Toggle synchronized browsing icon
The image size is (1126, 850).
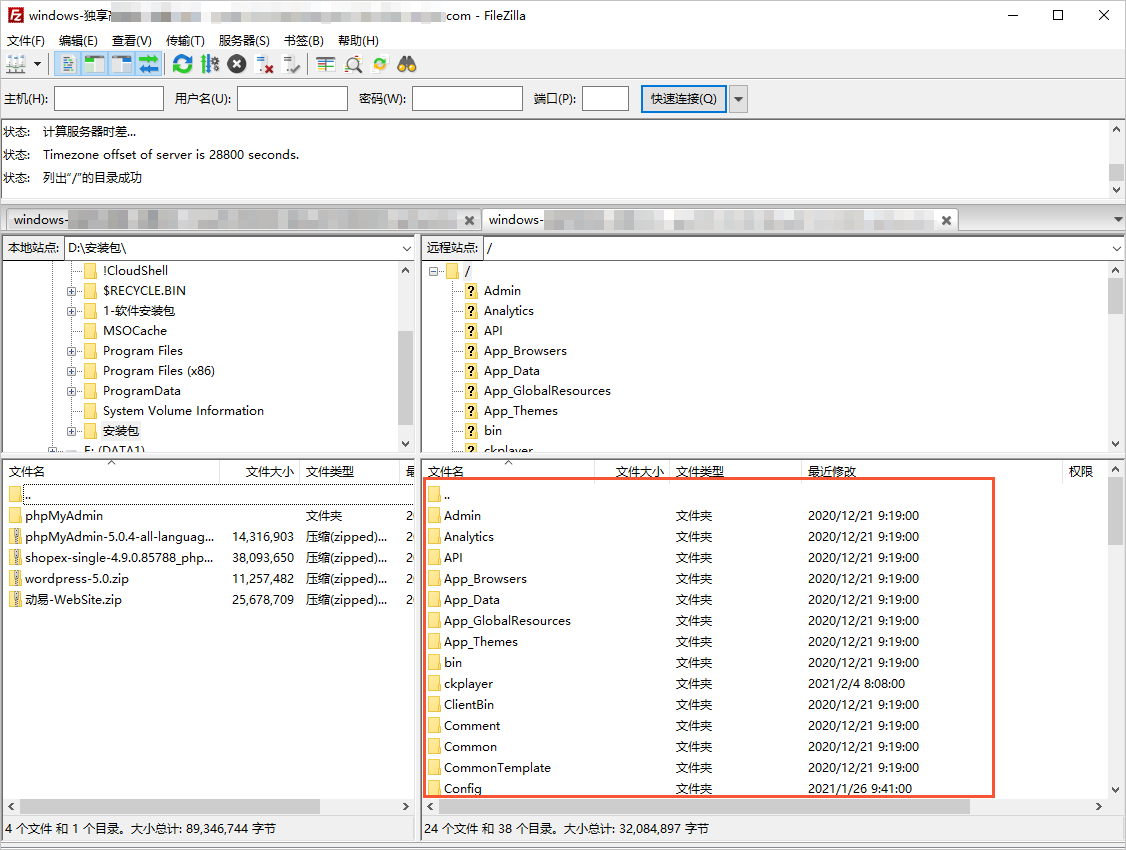380,65
